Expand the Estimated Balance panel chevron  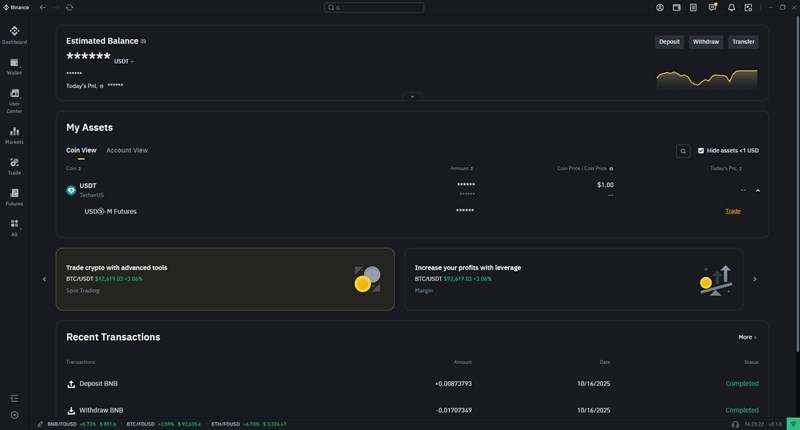(x=412, y=96)
